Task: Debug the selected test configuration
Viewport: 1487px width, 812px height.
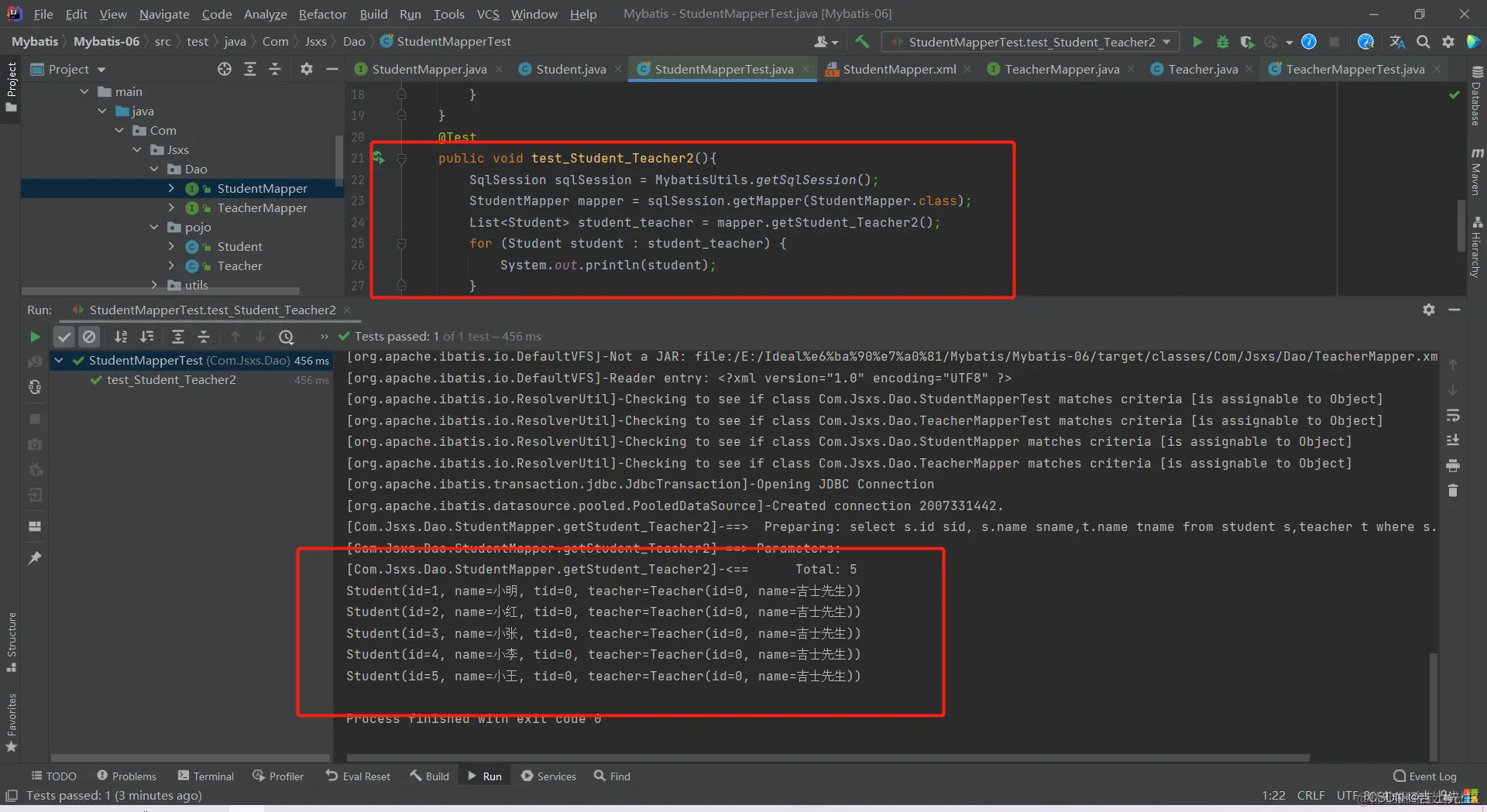Action: coord(1222,42)
